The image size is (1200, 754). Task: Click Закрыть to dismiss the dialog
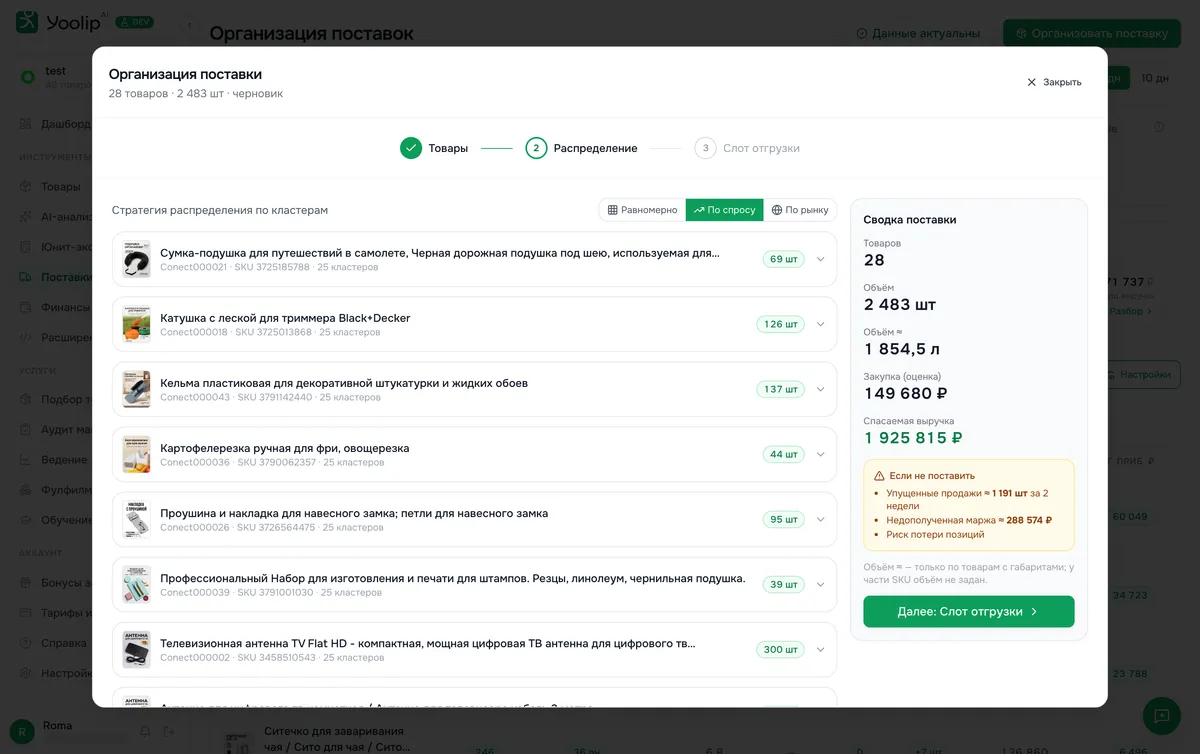click(1054, 82)
